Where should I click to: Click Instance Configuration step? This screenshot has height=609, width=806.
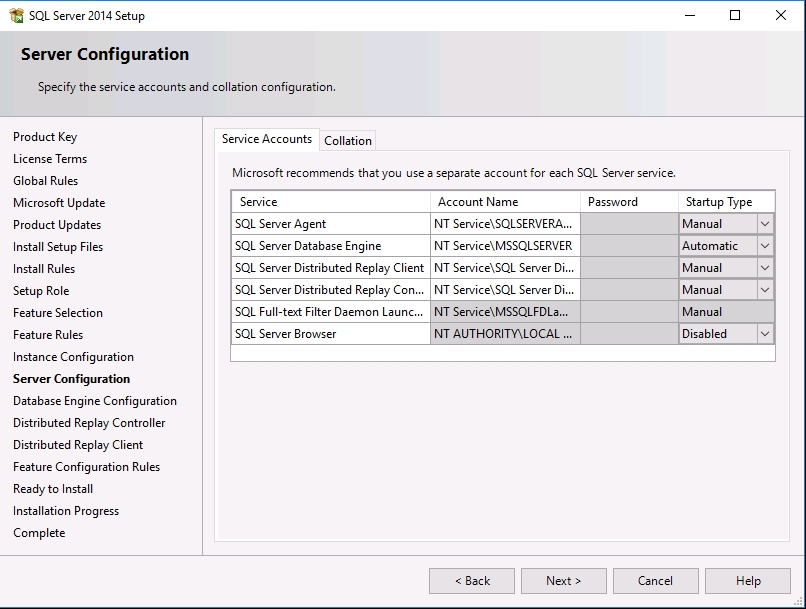coord(73,357)
